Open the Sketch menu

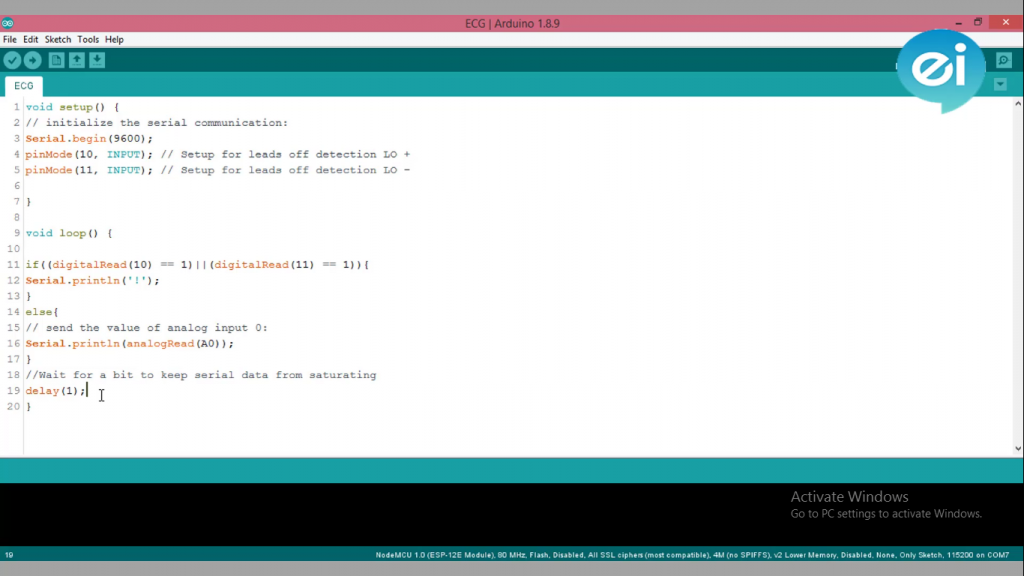point(57,39)
